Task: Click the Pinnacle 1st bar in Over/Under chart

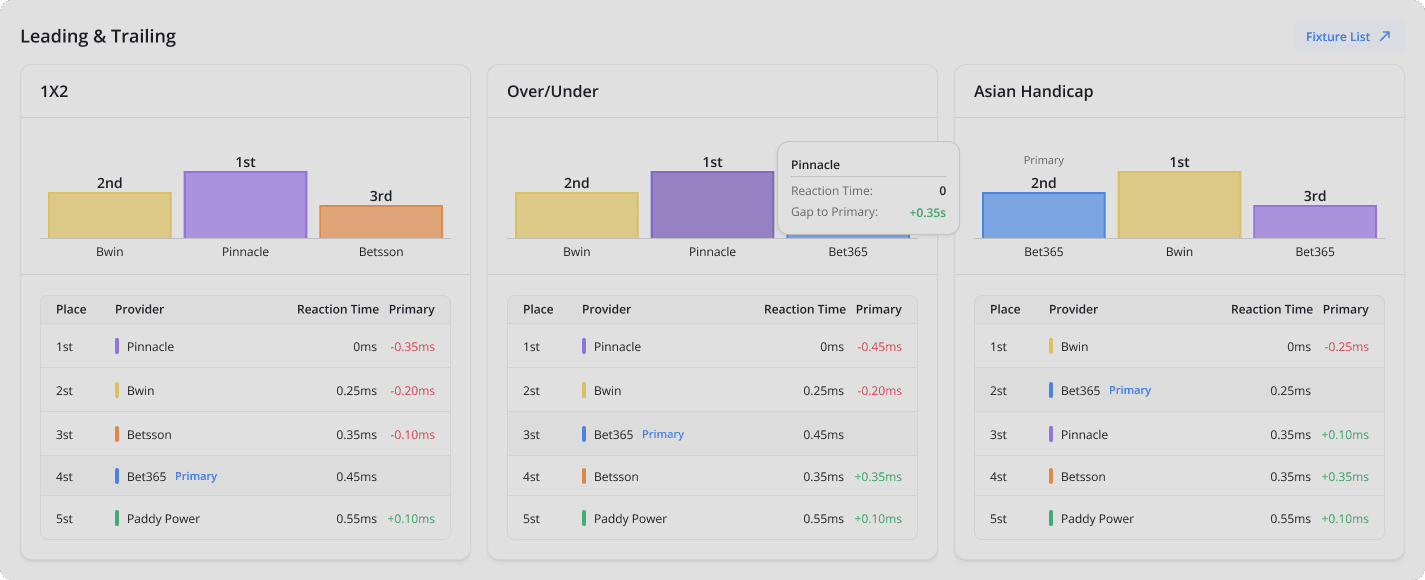Action: pyautogui.click(x=712, y=204)
